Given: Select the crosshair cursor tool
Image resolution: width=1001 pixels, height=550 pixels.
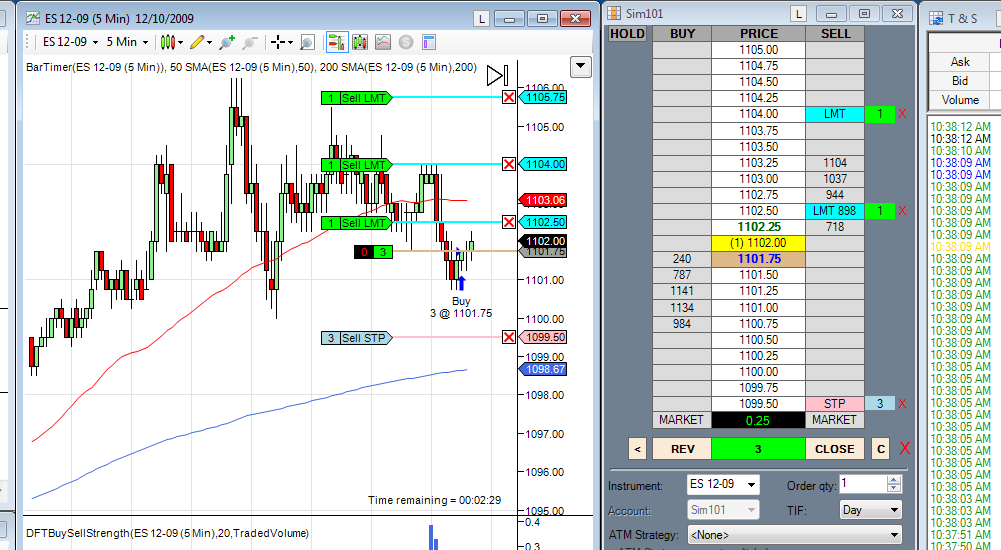Looking at the screenshot, I should [278, 42].
